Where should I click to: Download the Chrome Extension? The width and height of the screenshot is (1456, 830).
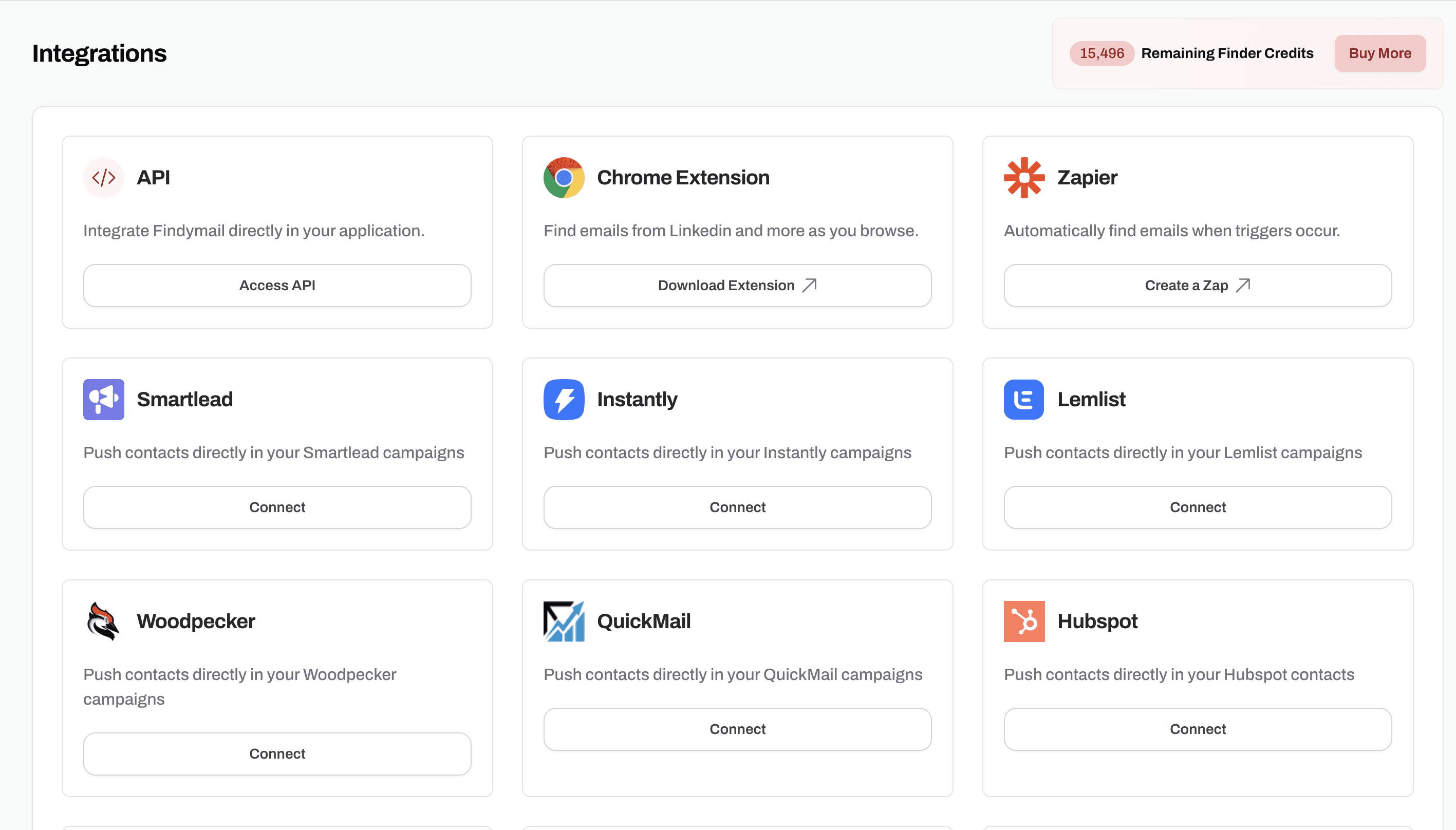click(x=737, y=285)
